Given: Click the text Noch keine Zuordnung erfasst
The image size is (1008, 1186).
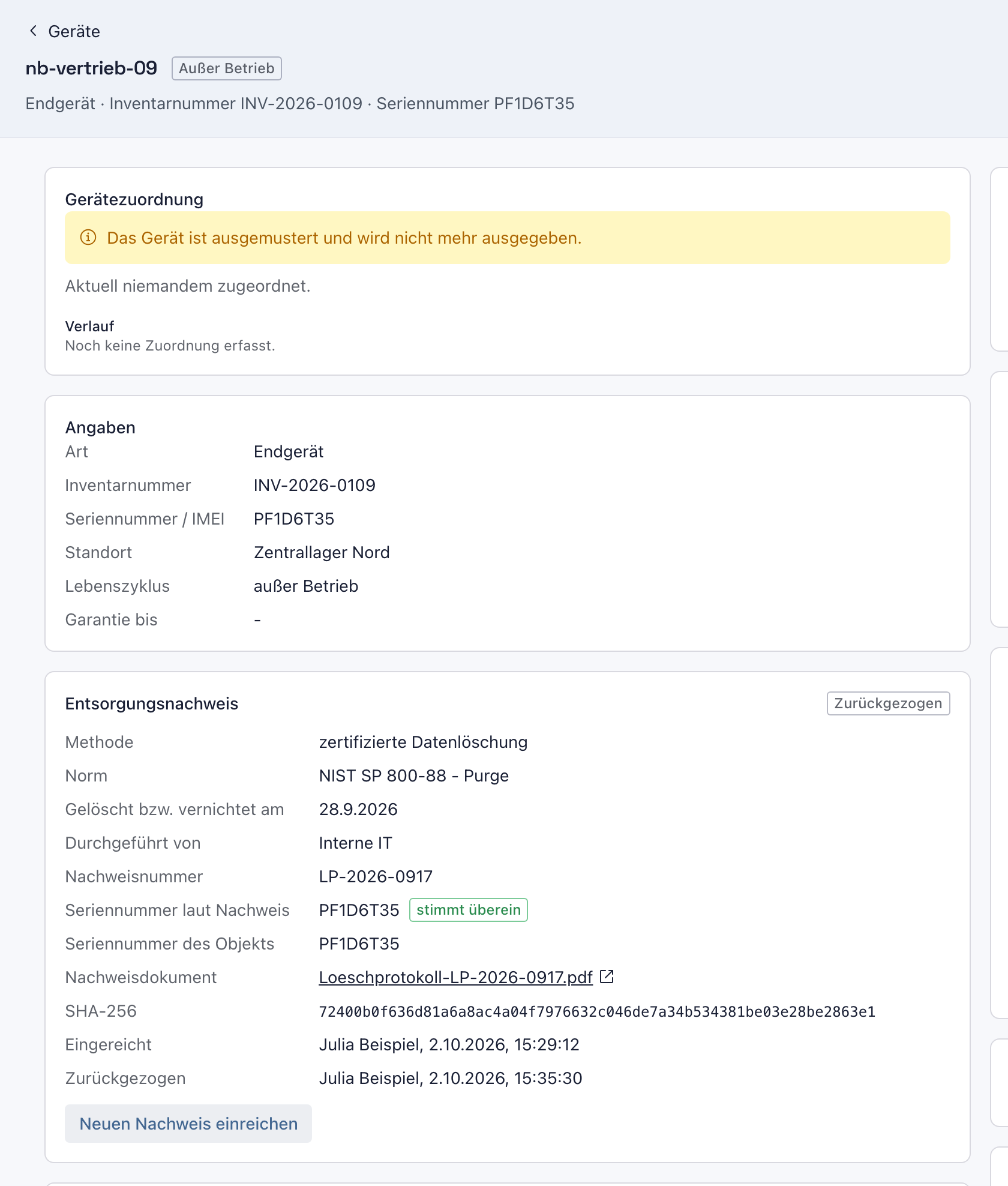Looking at the screenshot, I should [x=170, y=345].
